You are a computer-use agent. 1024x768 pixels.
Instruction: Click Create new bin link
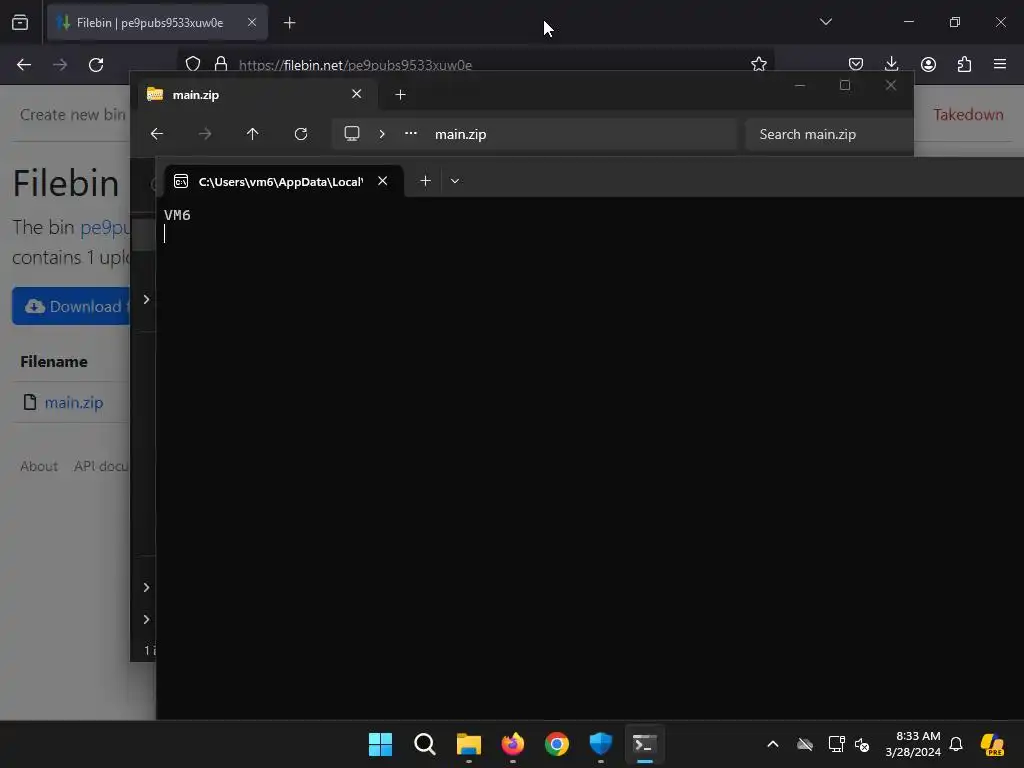(72, 114)
